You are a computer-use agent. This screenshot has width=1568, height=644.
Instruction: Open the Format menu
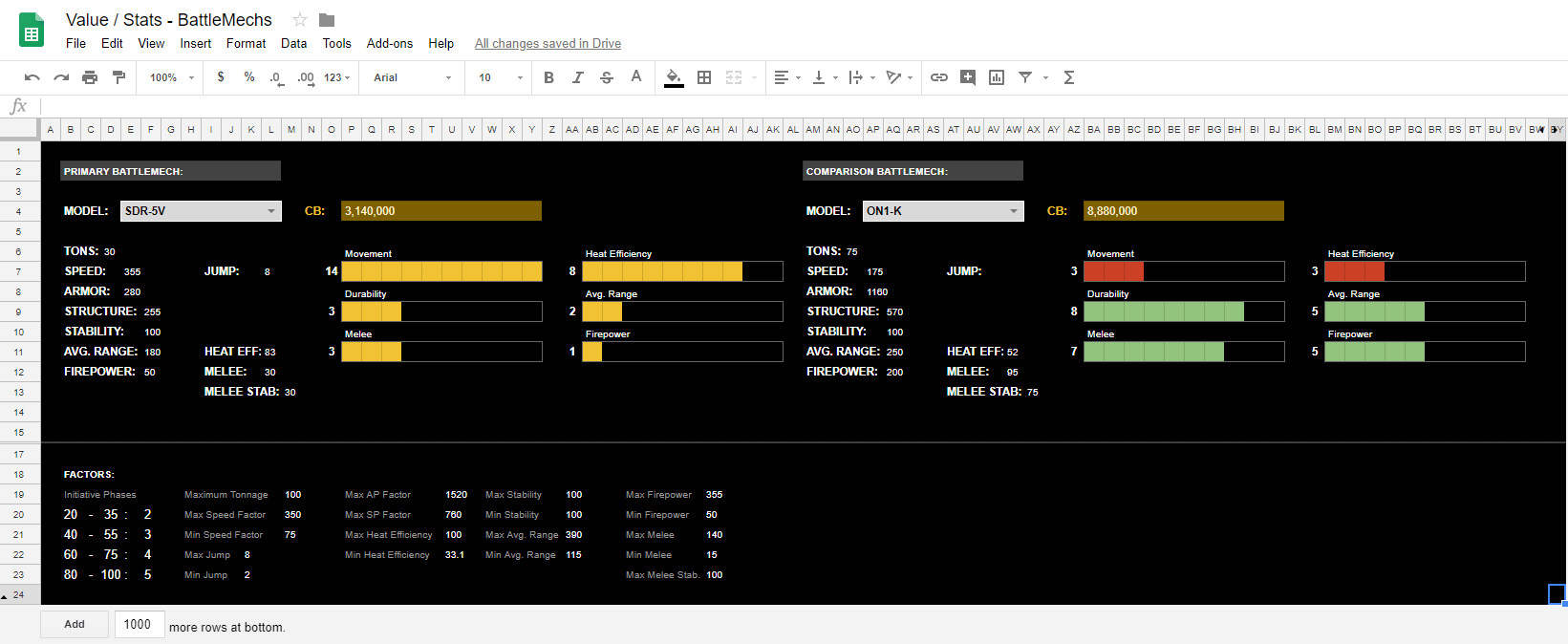click(247, 43)
